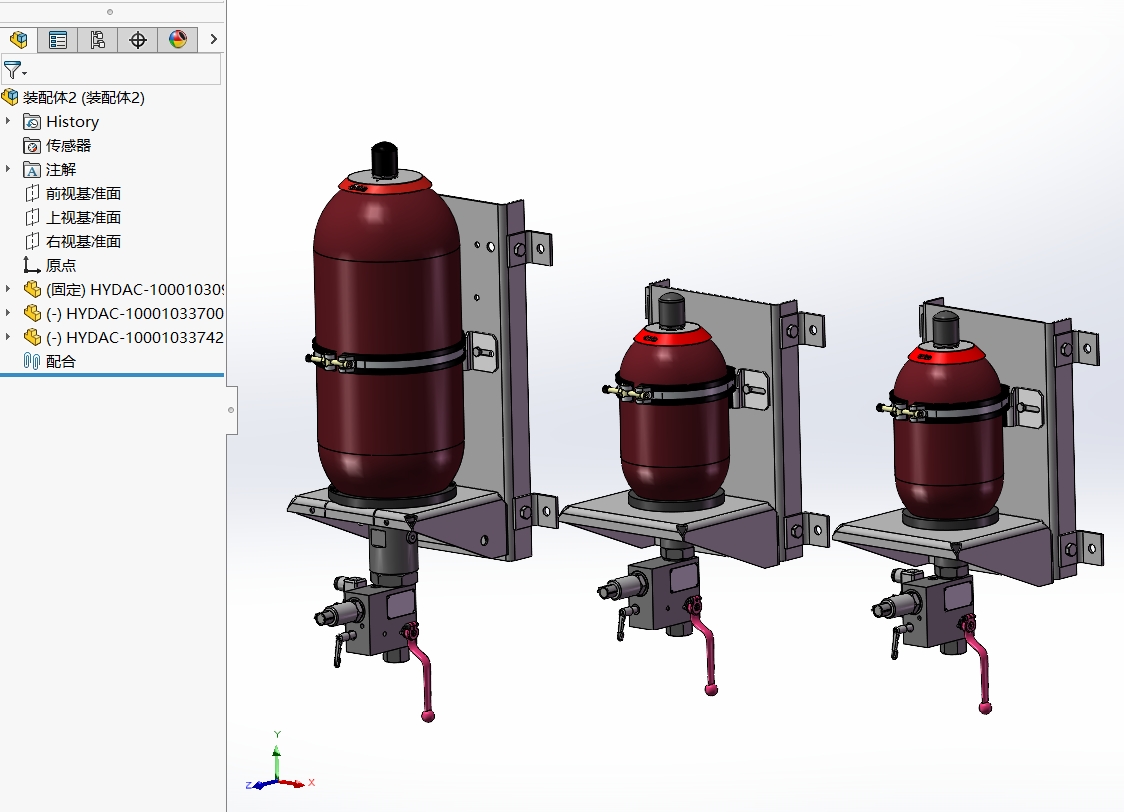The width and height of the screenshot is (1124, 812).
Task: Click the top panel split handle dot
Action: coord(110,11)
